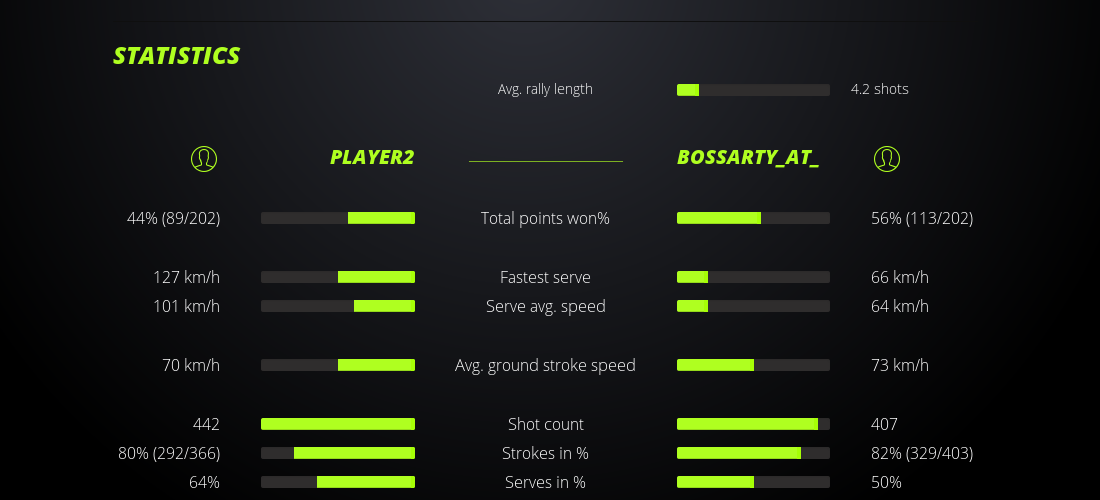
Task: Click BOSSARTY_AT_'s Serves in % bar
Action: [x=753, y=482]
